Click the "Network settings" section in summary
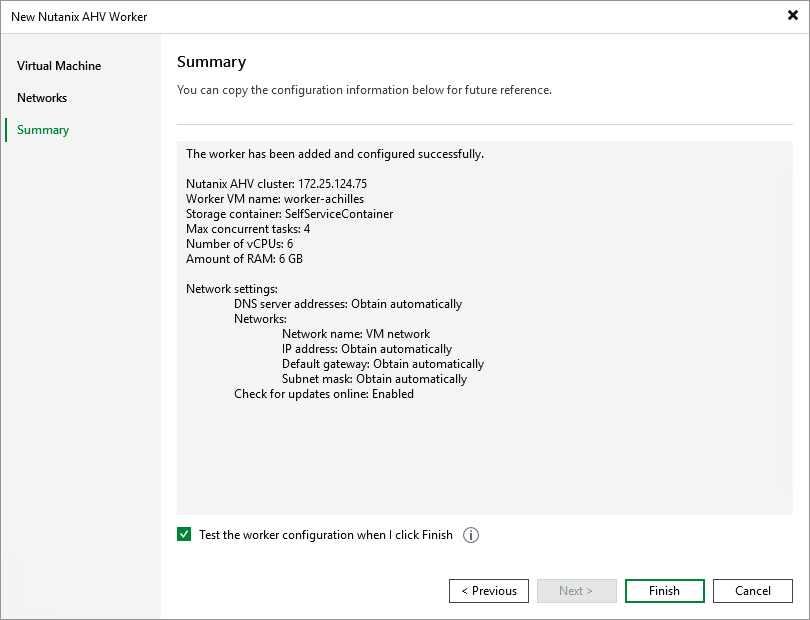810x620 pixels. pos(228,288)
